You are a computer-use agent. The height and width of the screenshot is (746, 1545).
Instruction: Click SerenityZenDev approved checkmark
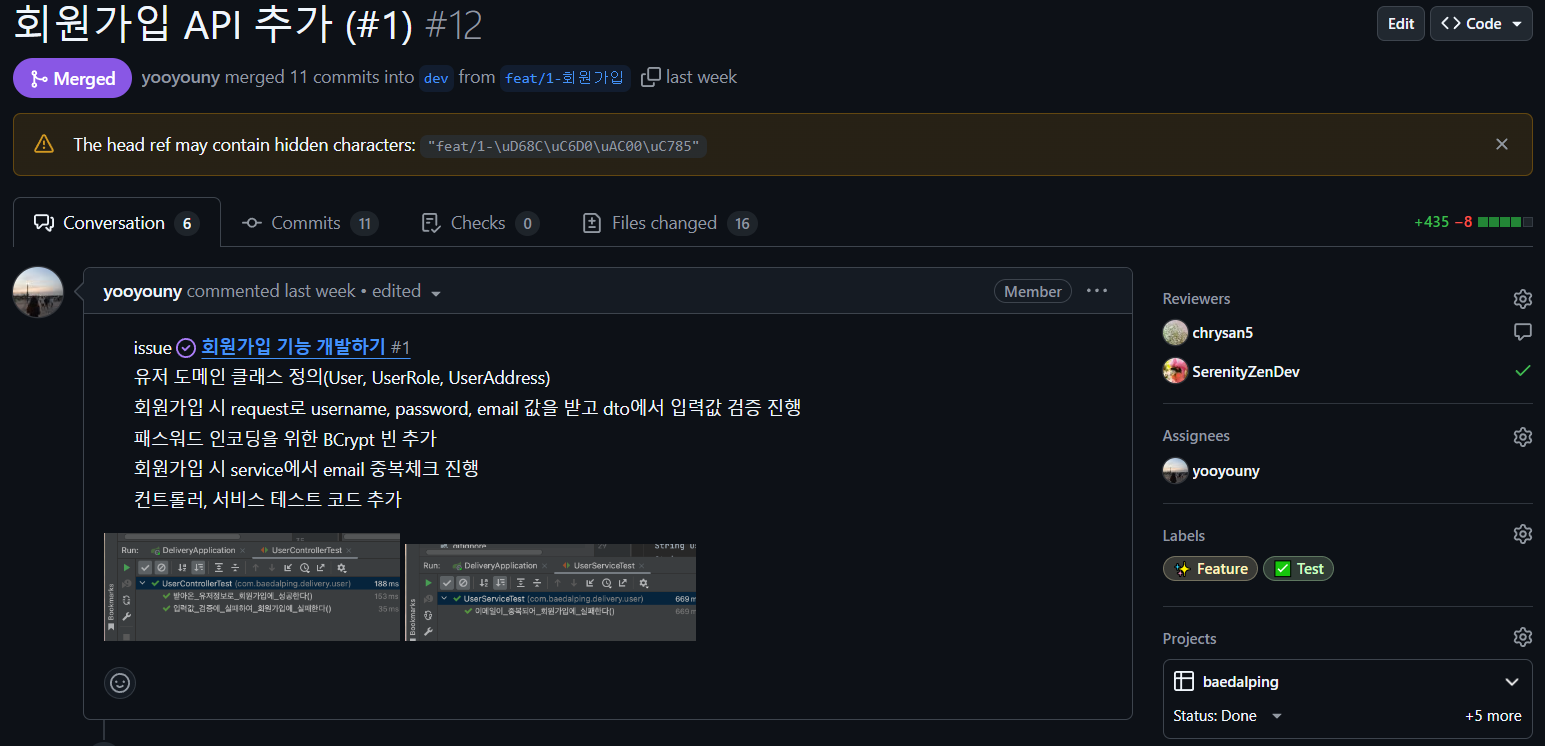[1522, 371]
